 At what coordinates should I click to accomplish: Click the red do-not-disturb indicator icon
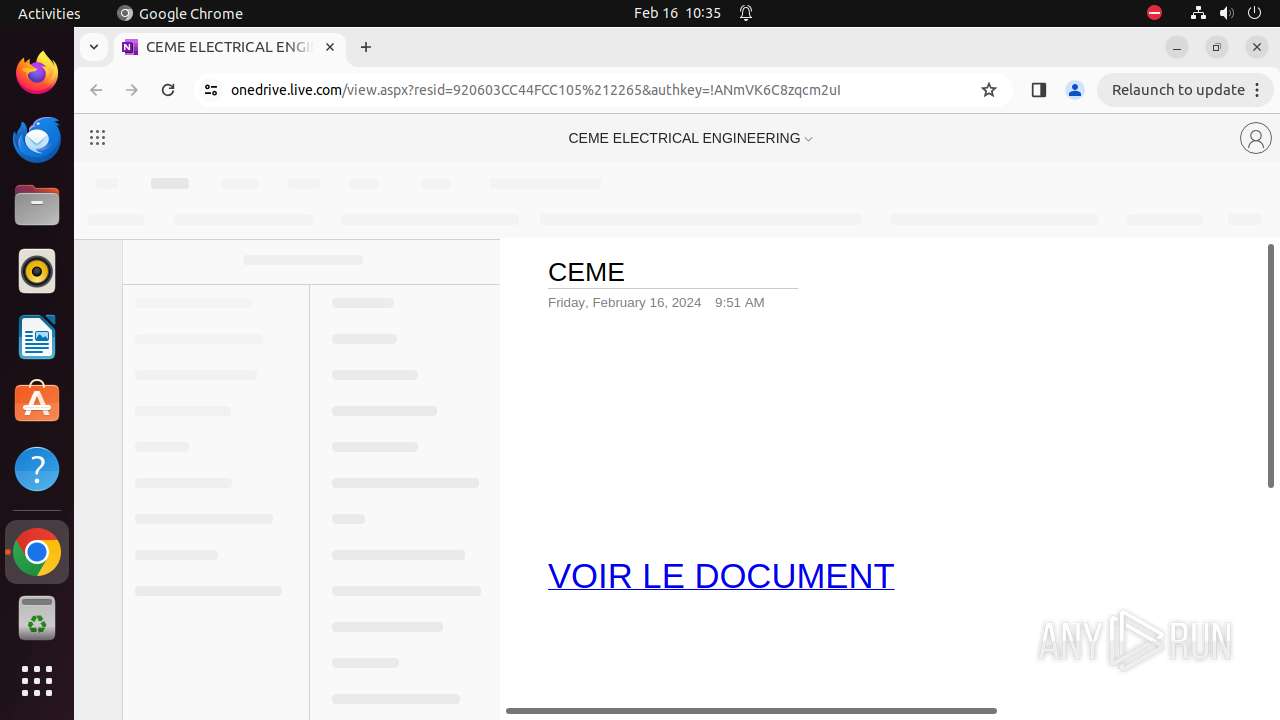(x=1154, y=13)
